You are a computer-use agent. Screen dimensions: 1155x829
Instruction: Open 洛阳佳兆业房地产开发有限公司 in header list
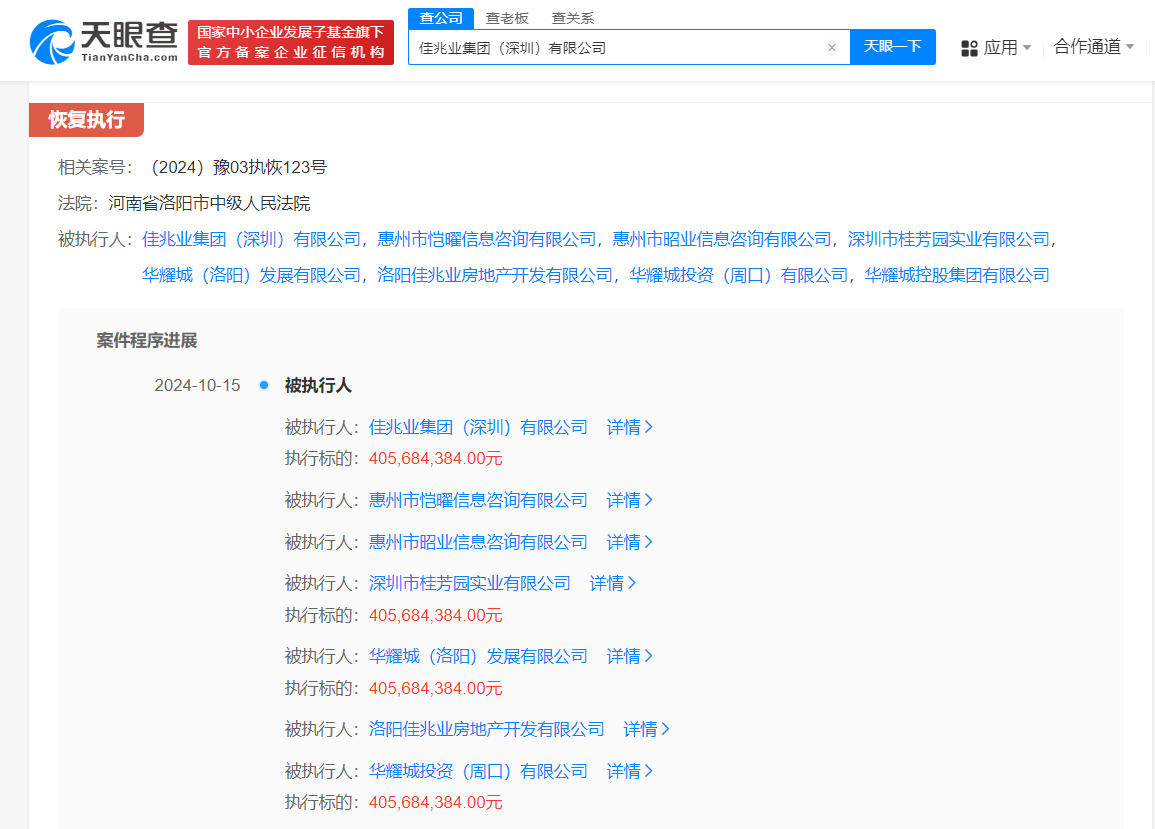[495, 276]
